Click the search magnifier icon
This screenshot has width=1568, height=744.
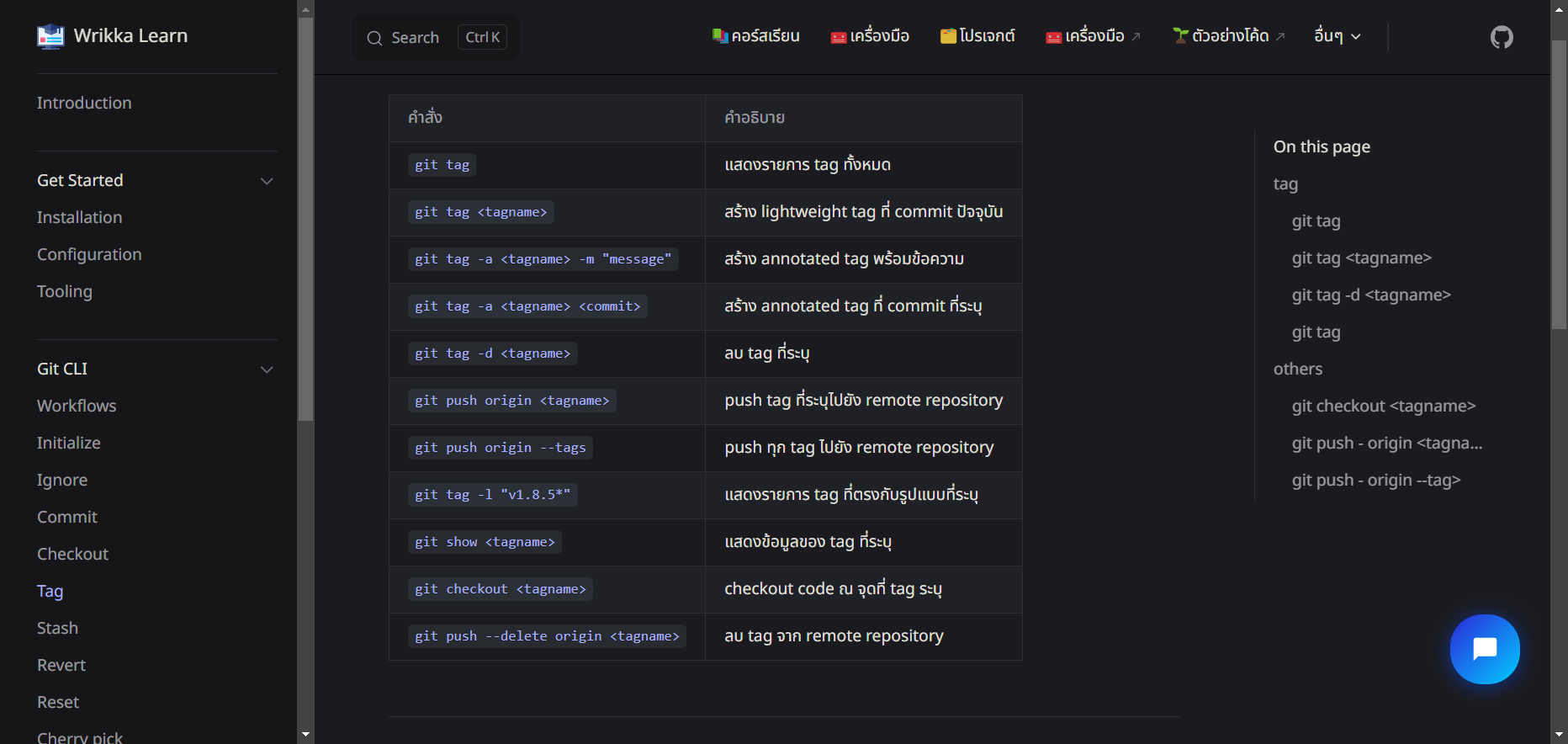click(374, 38)
